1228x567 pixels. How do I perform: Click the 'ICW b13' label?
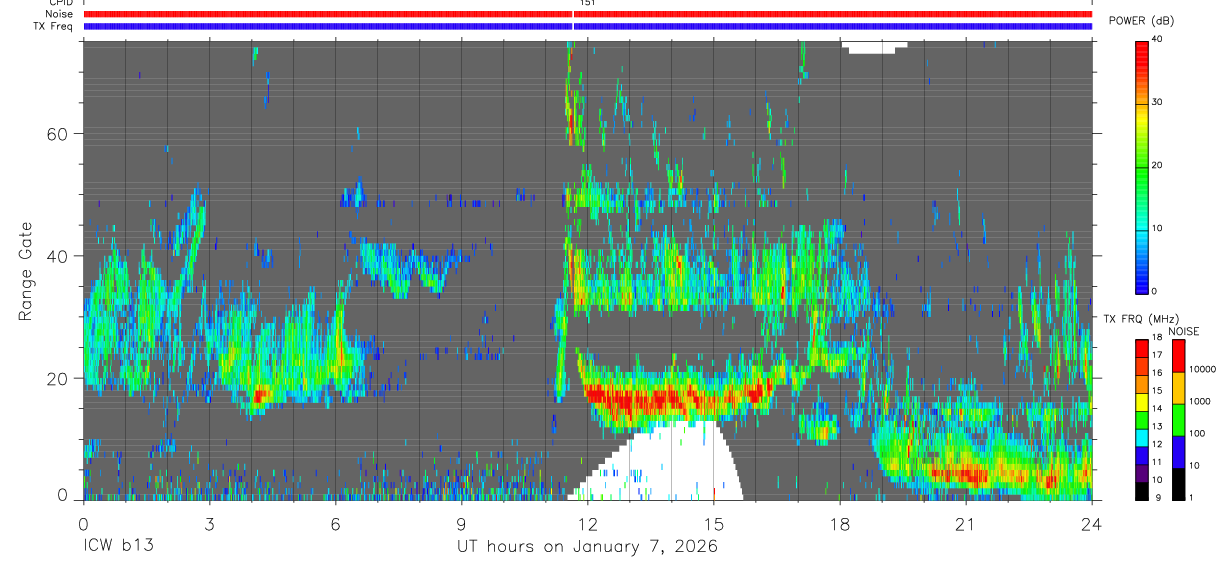point(118,546)
